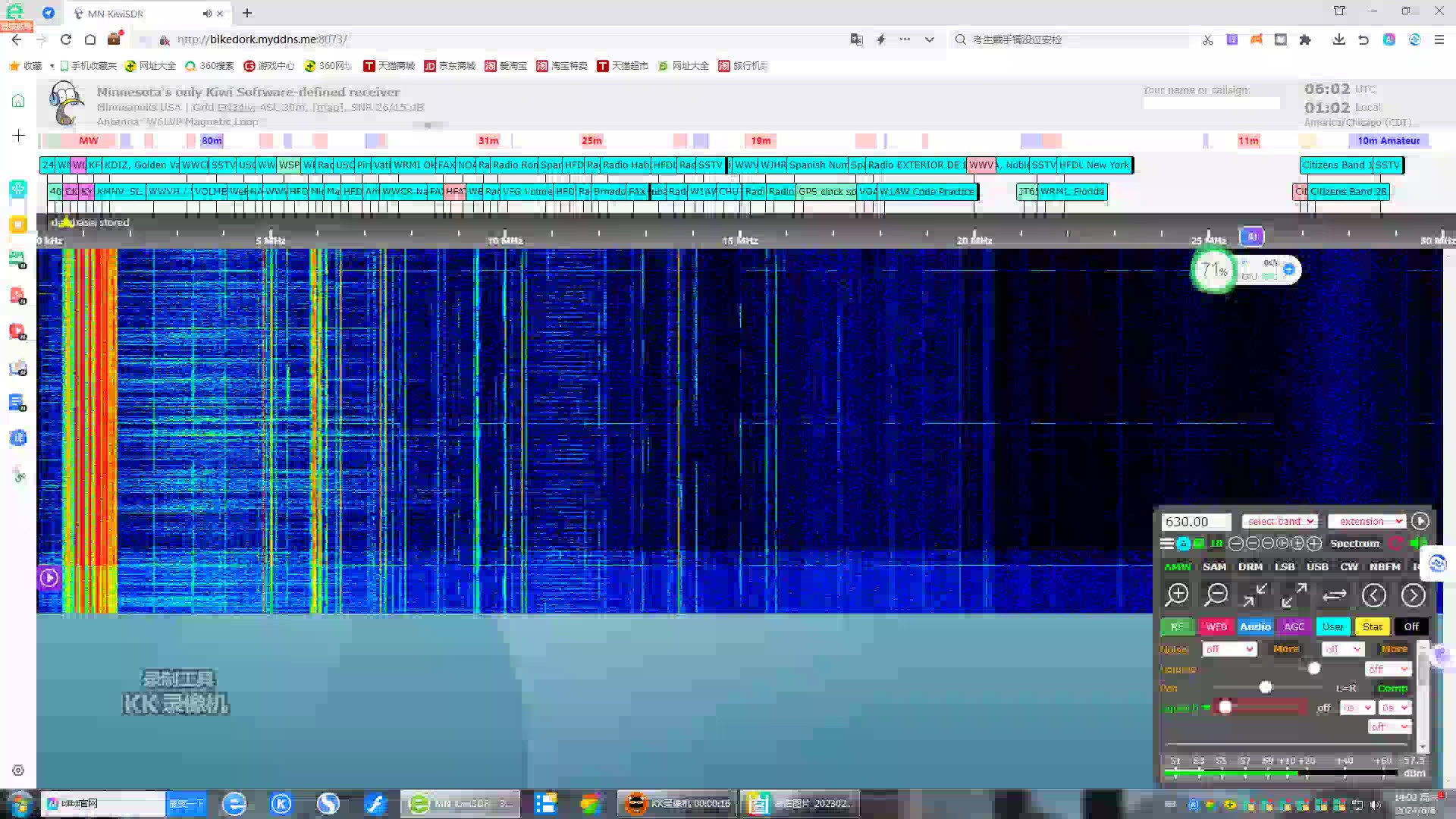Viewport: 1456px width, 819px height.
Task: Toggle the Spectrum display button
Action: (1354, 543)
